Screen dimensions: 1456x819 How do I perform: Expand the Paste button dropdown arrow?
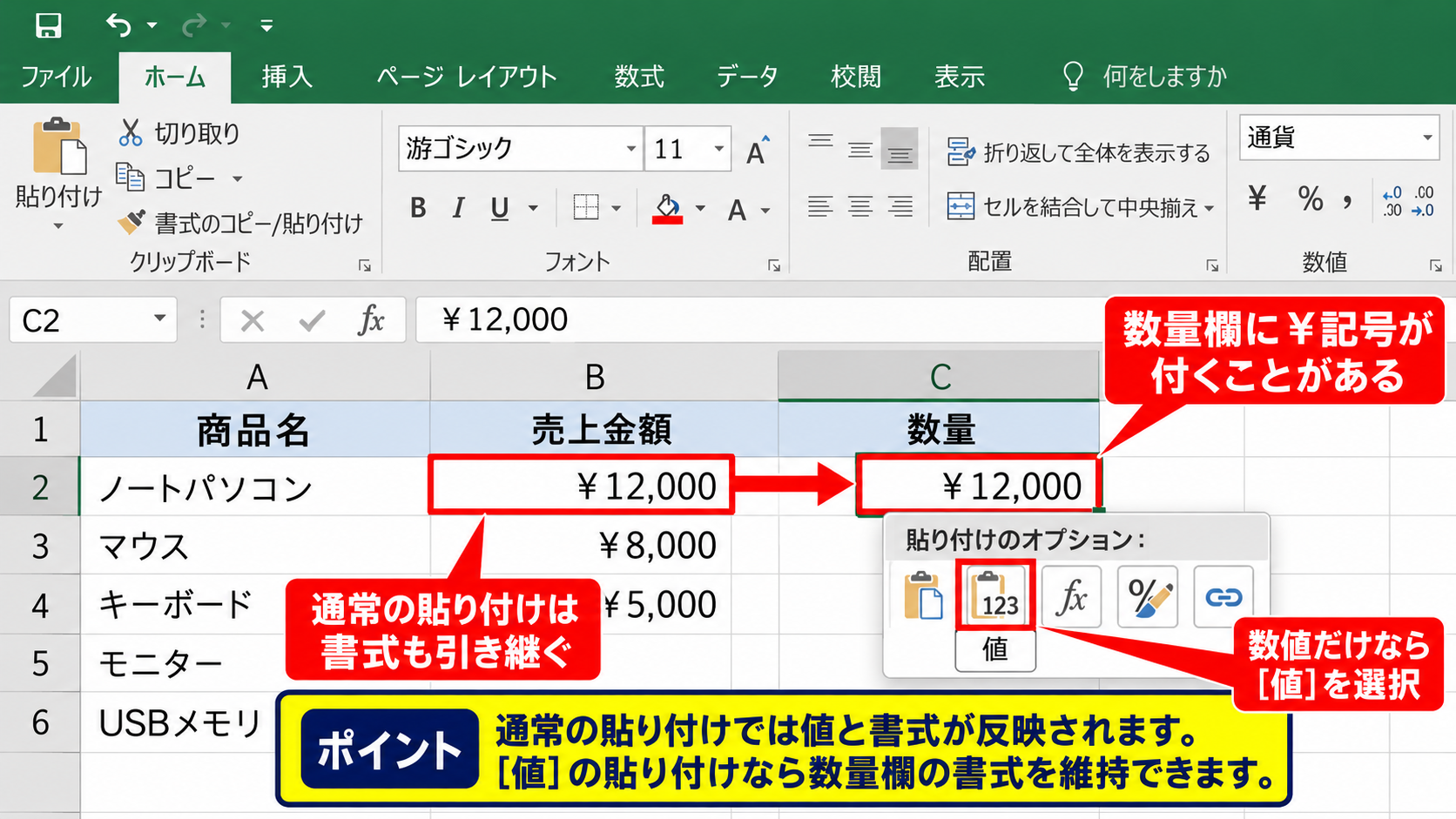(x=58, y=226)
